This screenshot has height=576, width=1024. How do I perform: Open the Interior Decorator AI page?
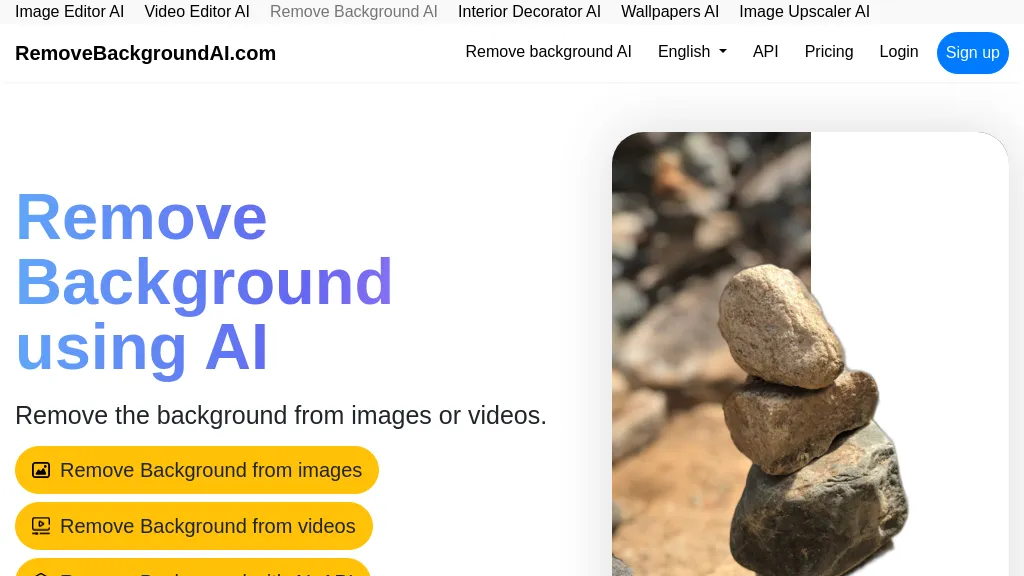point(529,12)
